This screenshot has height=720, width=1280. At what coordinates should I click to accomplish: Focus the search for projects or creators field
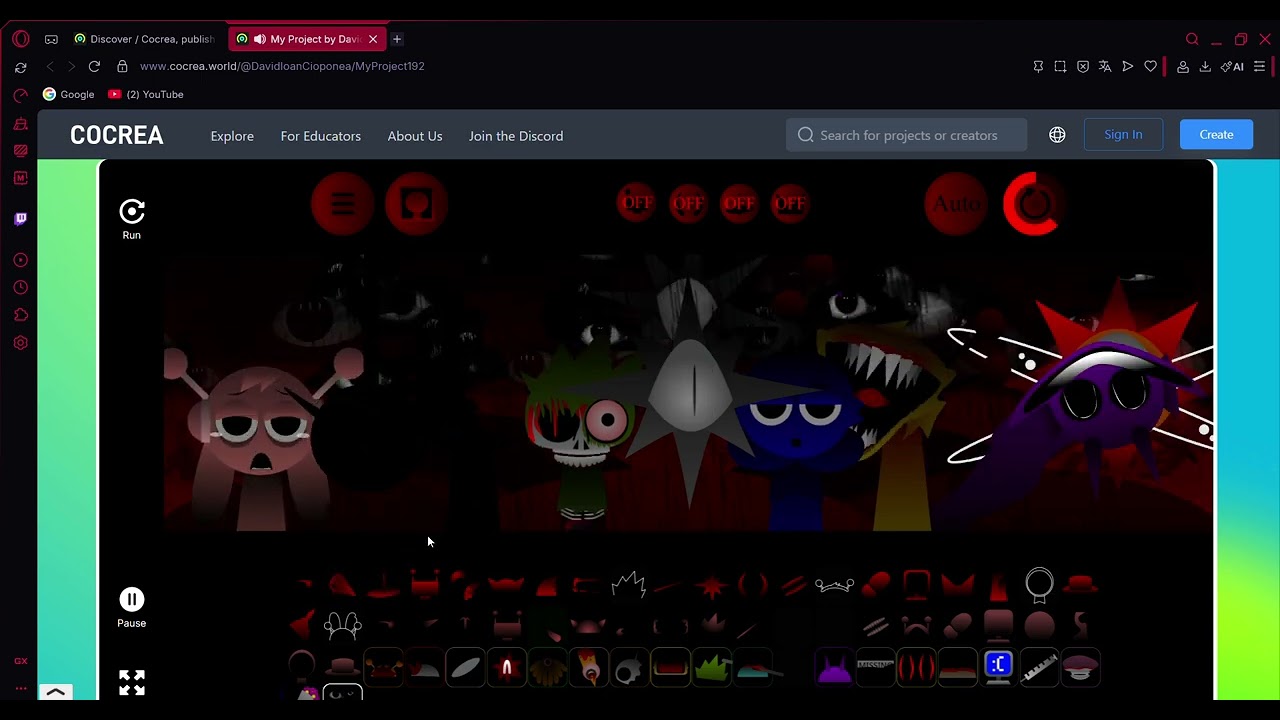click(x=906, y=135)
